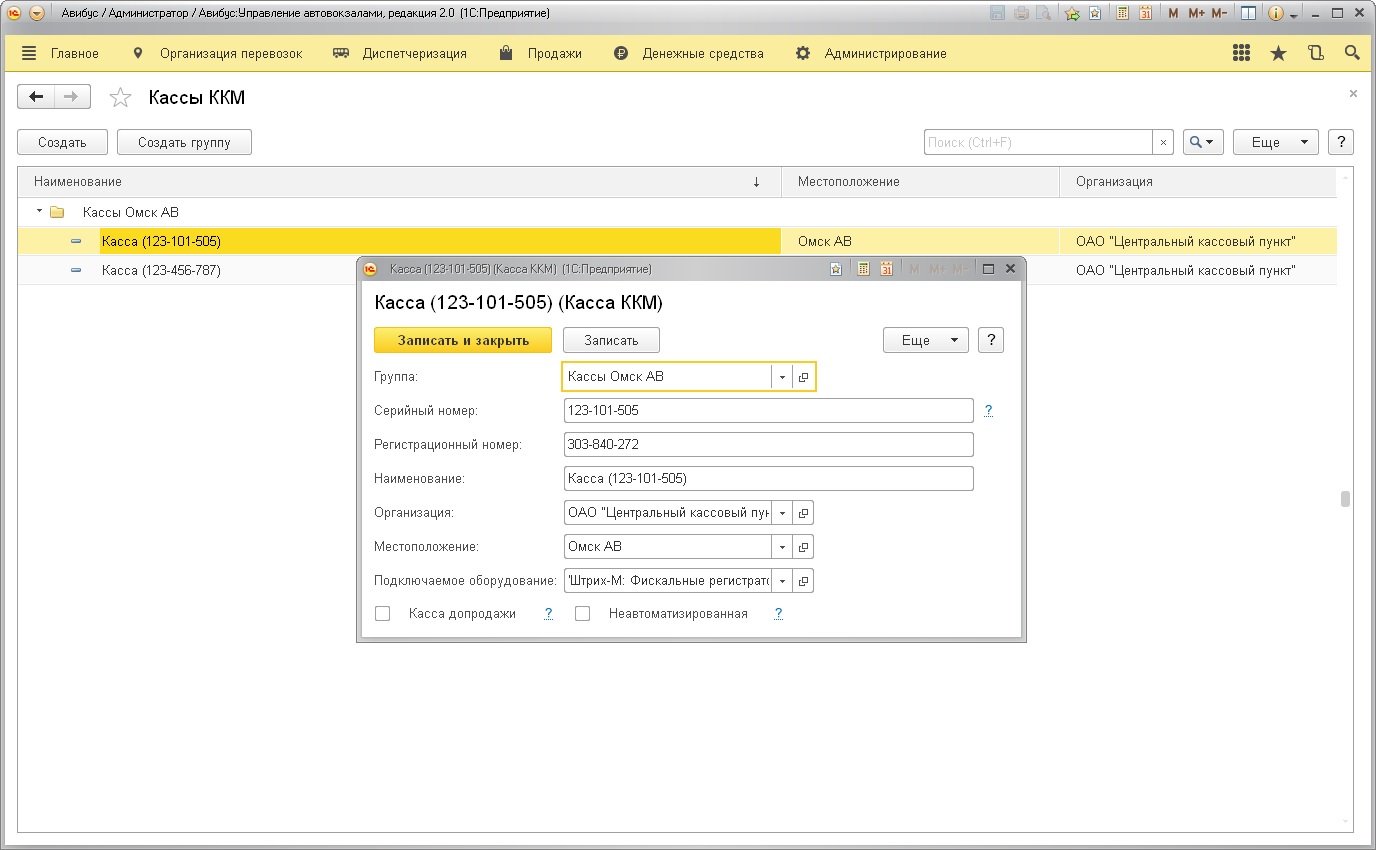Open calculator icon in the dialog title bar
The image size is (1376, 850).
pos(863,269)
